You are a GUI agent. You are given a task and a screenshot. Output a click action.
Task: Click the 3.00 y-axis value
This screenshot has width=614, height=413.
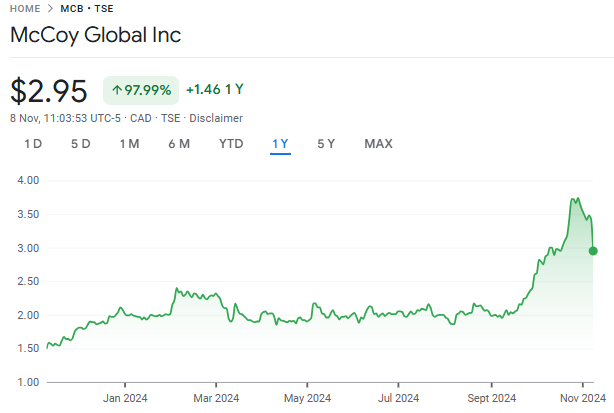point(28,248)
